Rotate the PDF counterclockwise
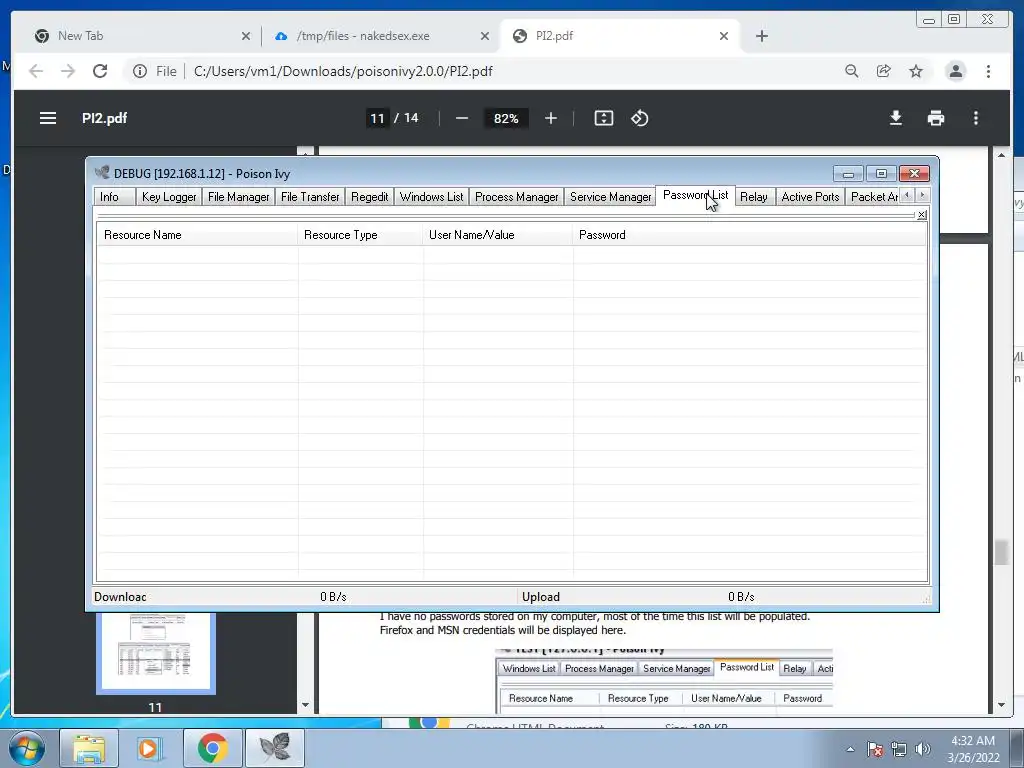This screenshot has height=768, width=1024. pyautogui.click(x=639, y=118)
